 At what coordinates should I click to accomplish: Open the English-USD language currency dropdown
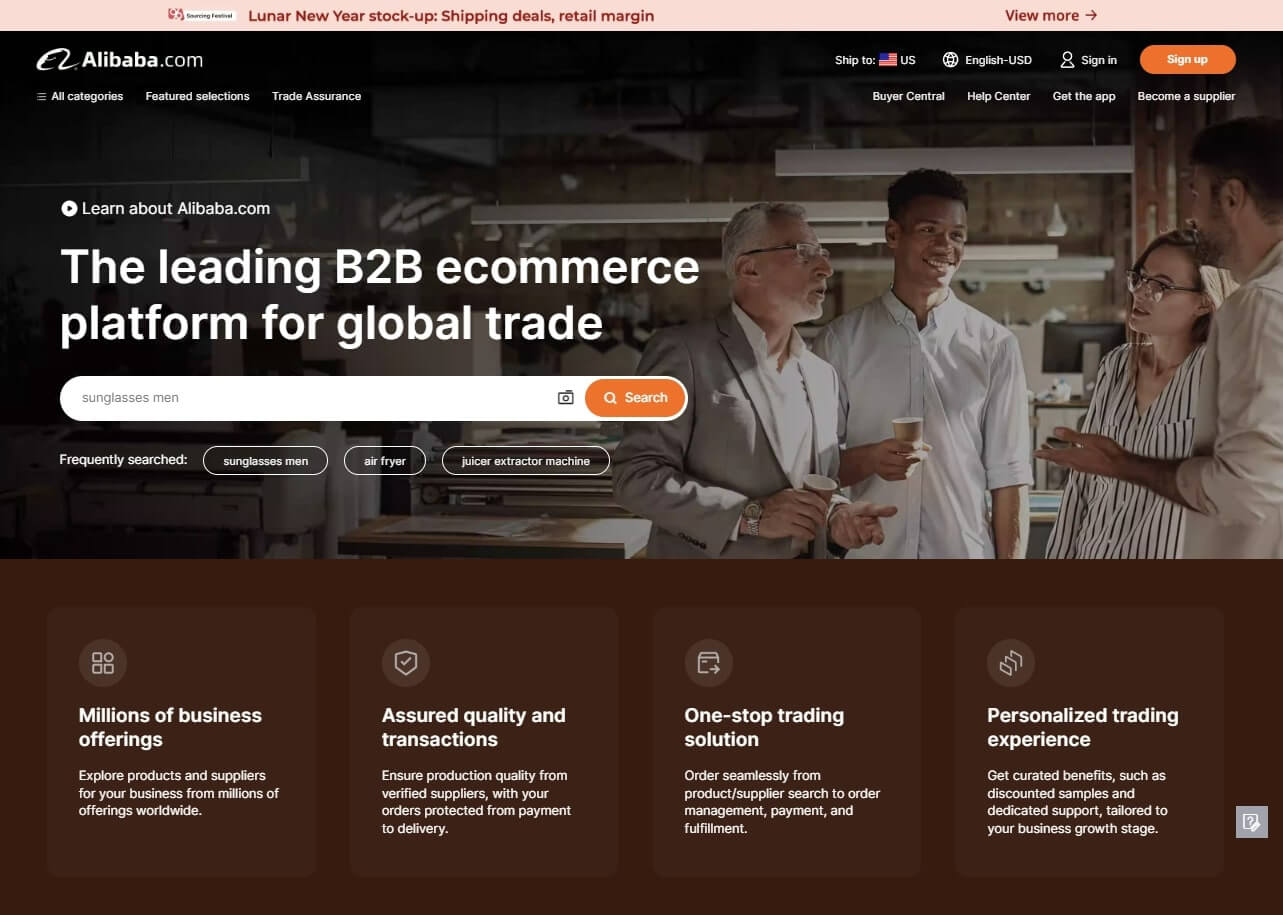click(997, 60)
